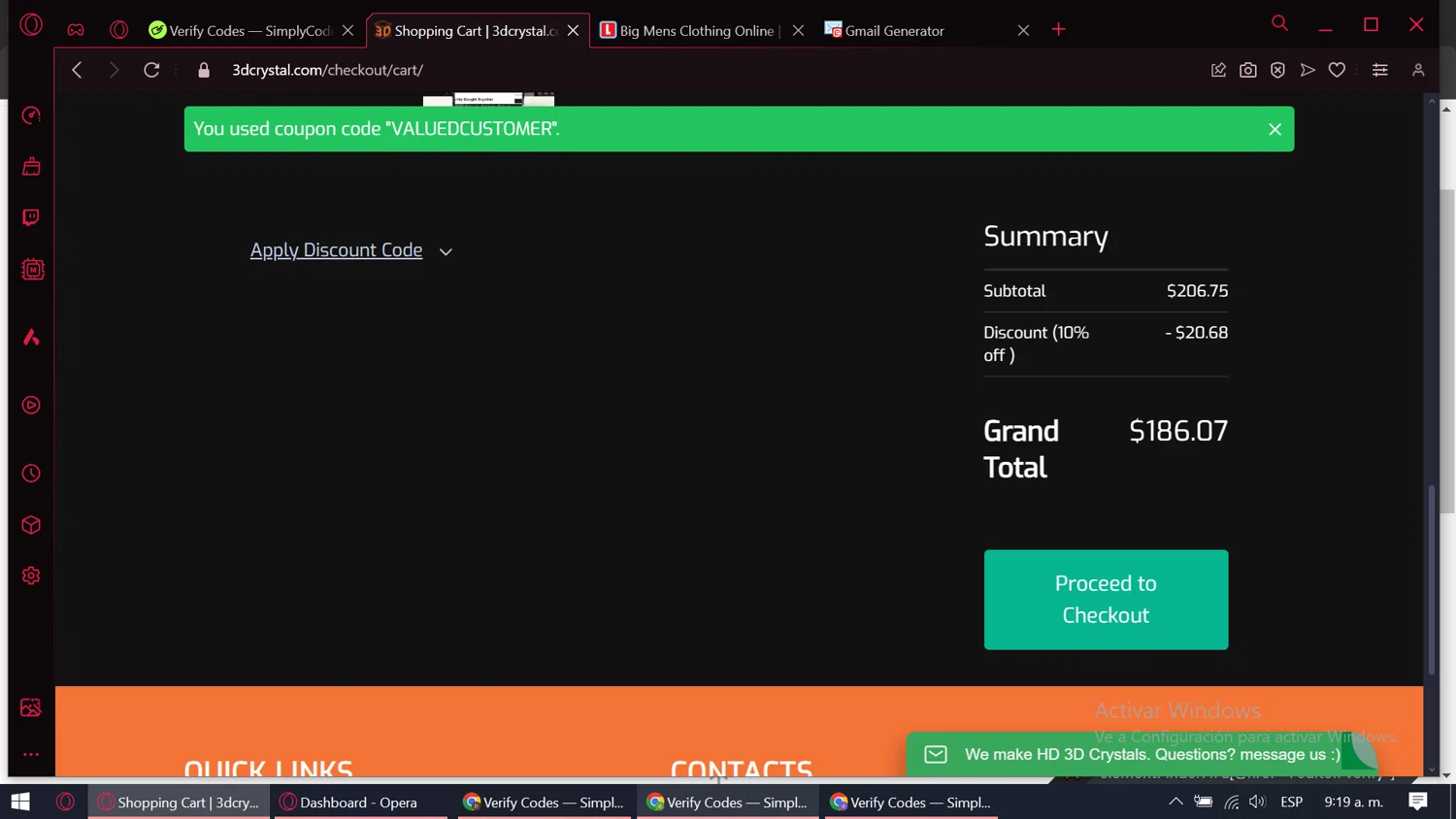Open Easy Setup sliders icon

click(1379, 70)
